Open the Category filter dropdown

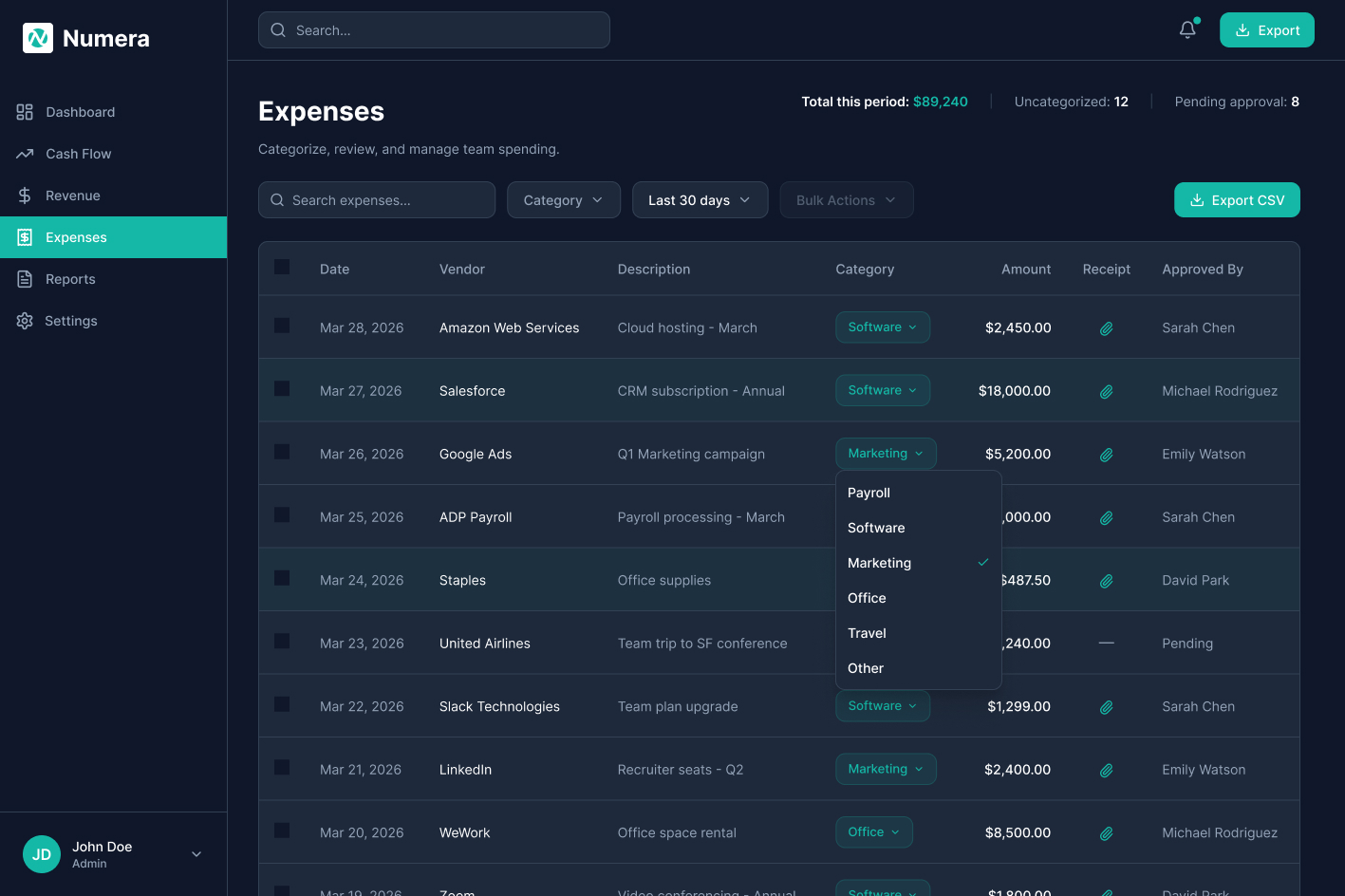click(564, 200)
